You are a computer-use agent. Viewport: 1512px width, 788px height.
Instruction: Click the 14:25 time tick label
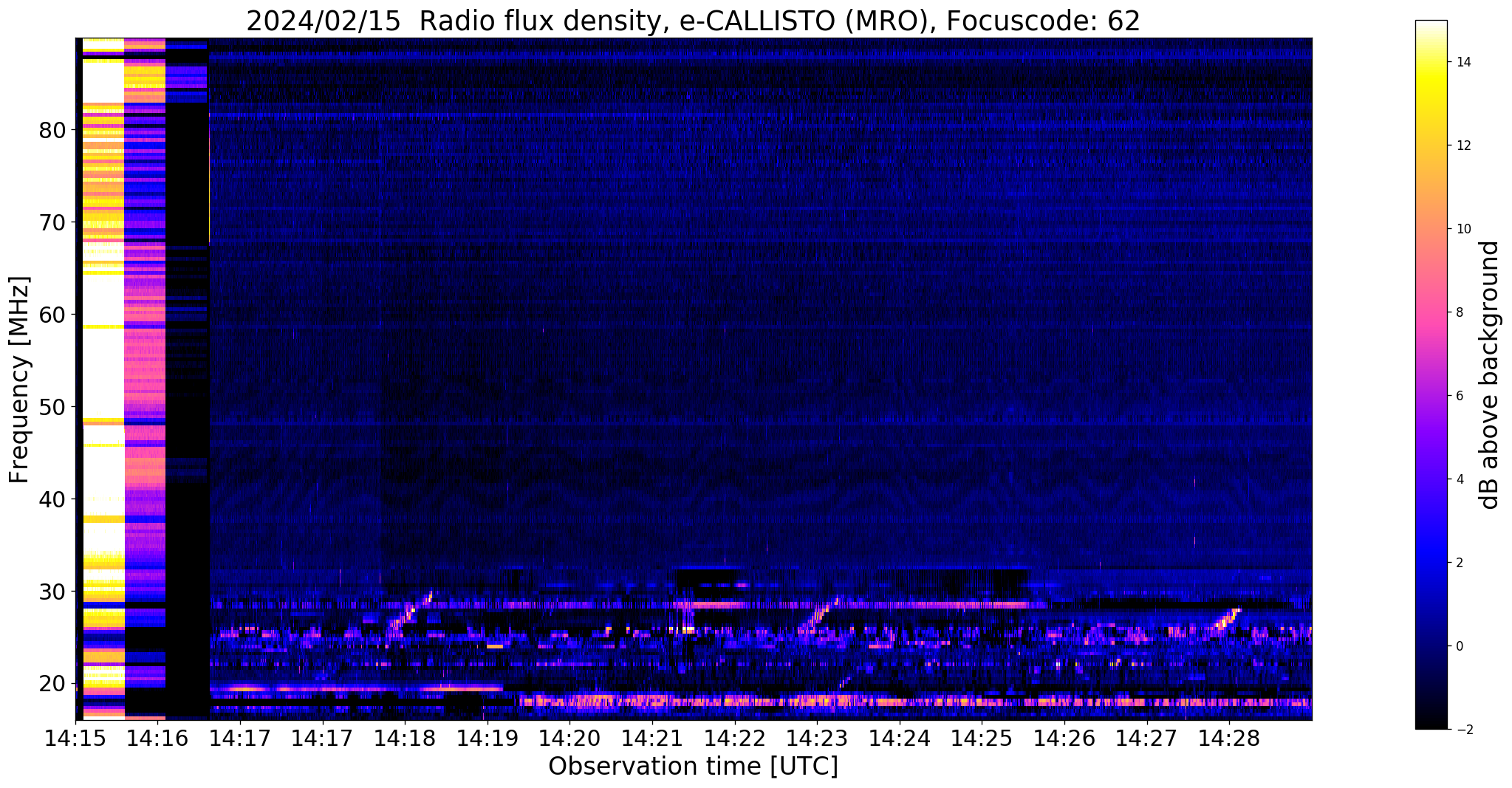[982, 738]
